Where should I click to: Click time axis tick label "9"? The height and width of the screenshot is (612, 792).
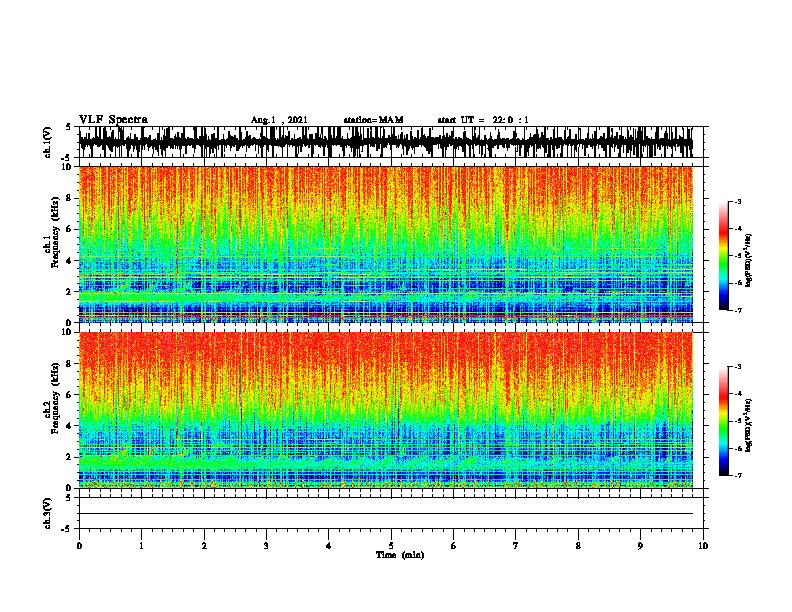coord(640,545)
